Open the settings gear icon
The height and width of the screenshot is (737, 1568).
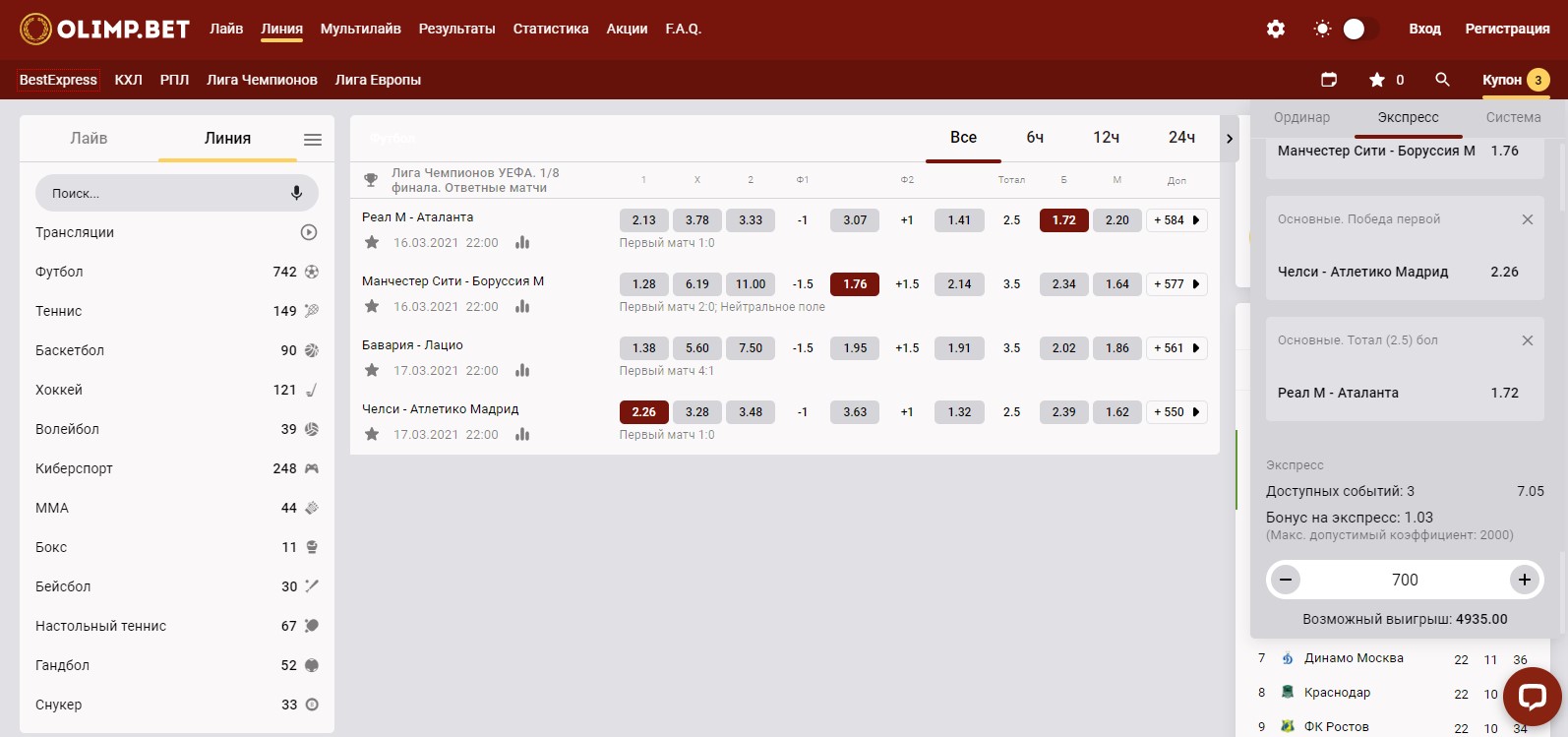(1276, 29)
